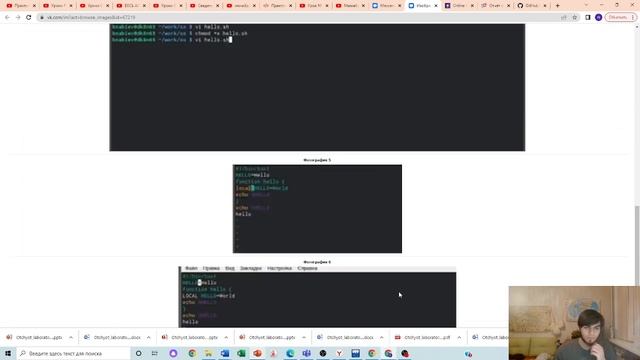Open the leftmost pptx download item

pyautogui.click(x=34, y=338)
